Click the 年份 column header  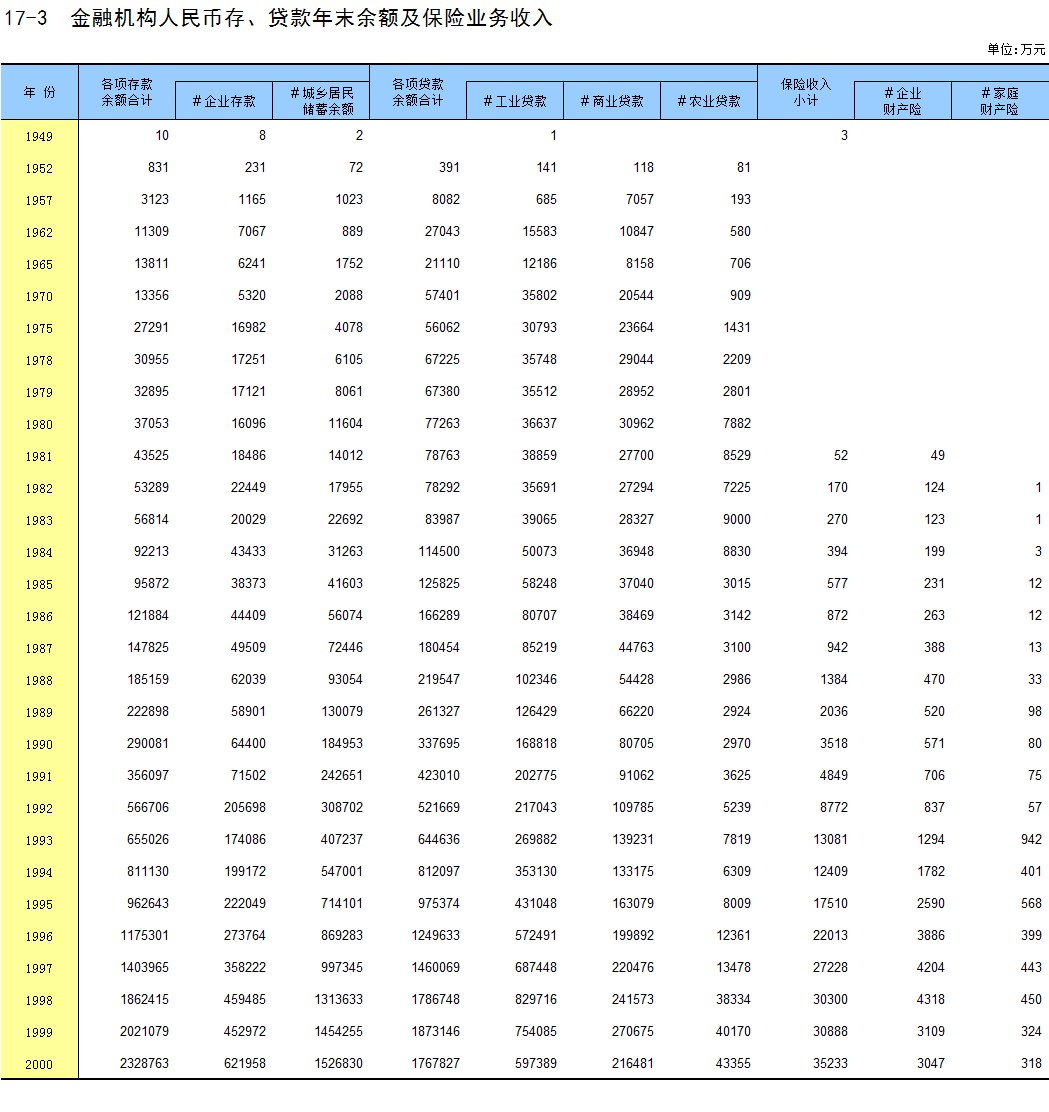[x=39, y=92]
